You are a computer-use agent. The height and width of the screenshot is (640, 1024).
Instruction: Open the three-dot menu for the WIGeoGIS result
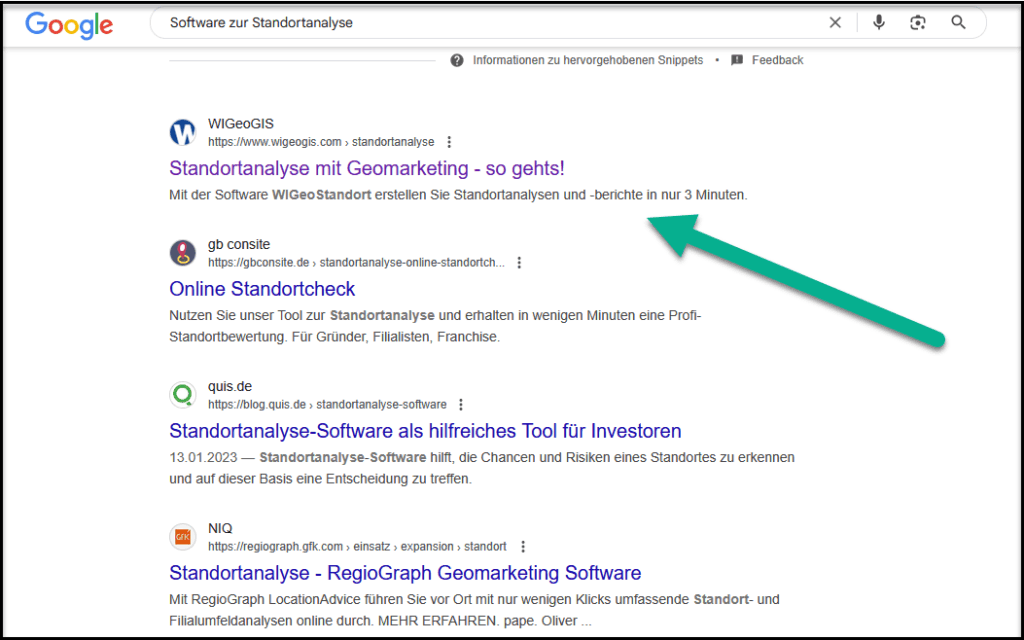pyautogui.click(x=449, y=142)
